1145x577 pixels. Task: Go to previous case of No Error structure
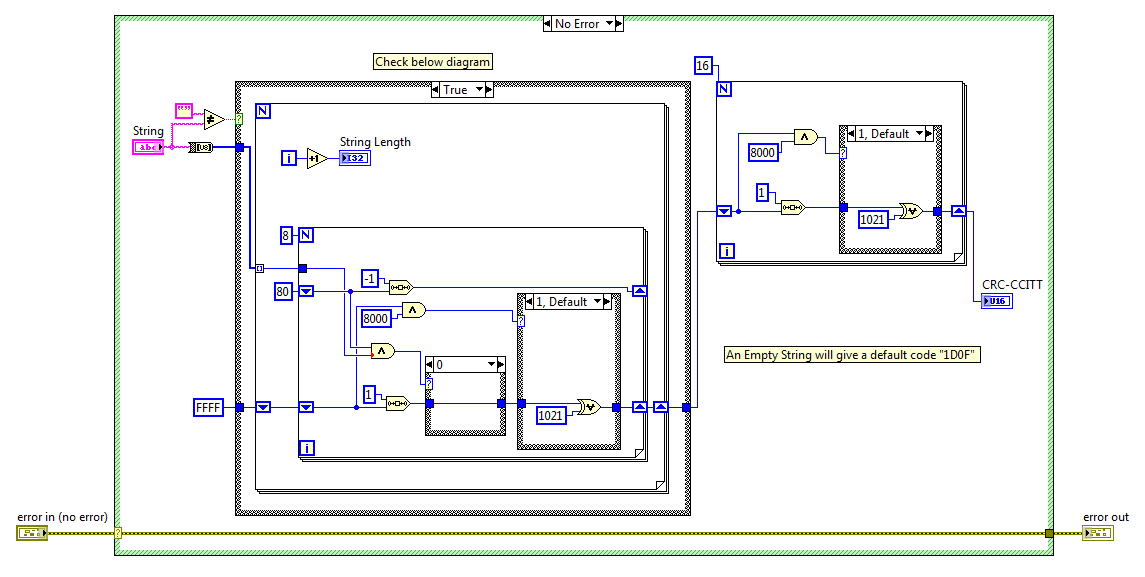tap(547, 24)
